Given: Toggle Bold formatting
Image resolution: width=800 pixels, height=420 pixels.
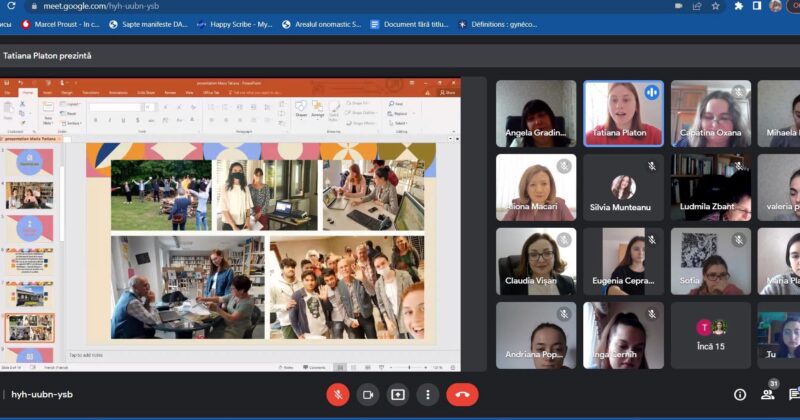Looking at the screenshot, I should point(96,120).
